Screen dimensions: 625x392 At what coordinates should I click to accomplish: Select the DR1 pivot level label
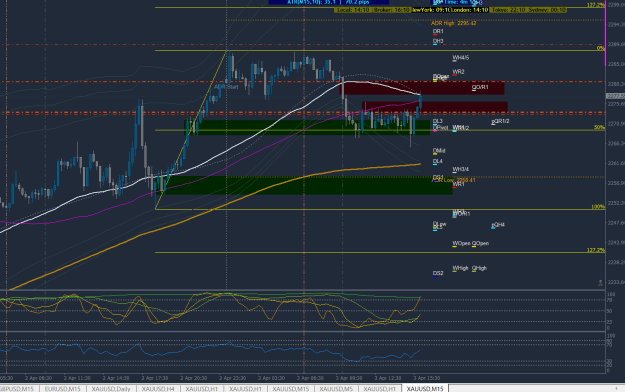(438, 31)
